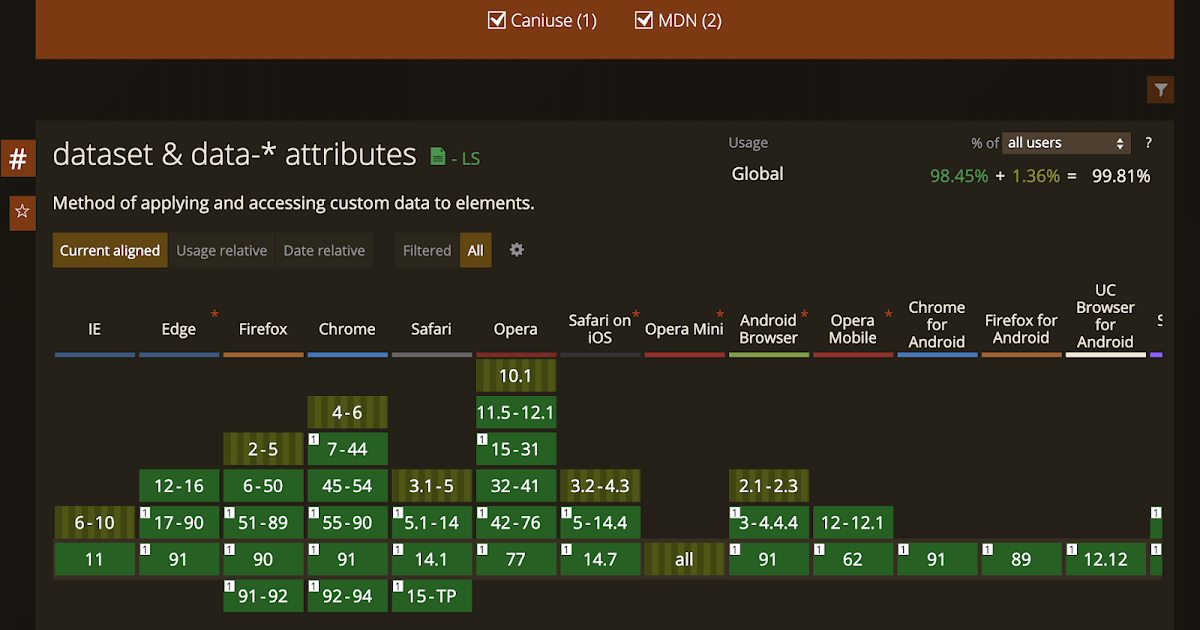
Task: Open the all users dropdown
Action: click(x=1065, y=143)
